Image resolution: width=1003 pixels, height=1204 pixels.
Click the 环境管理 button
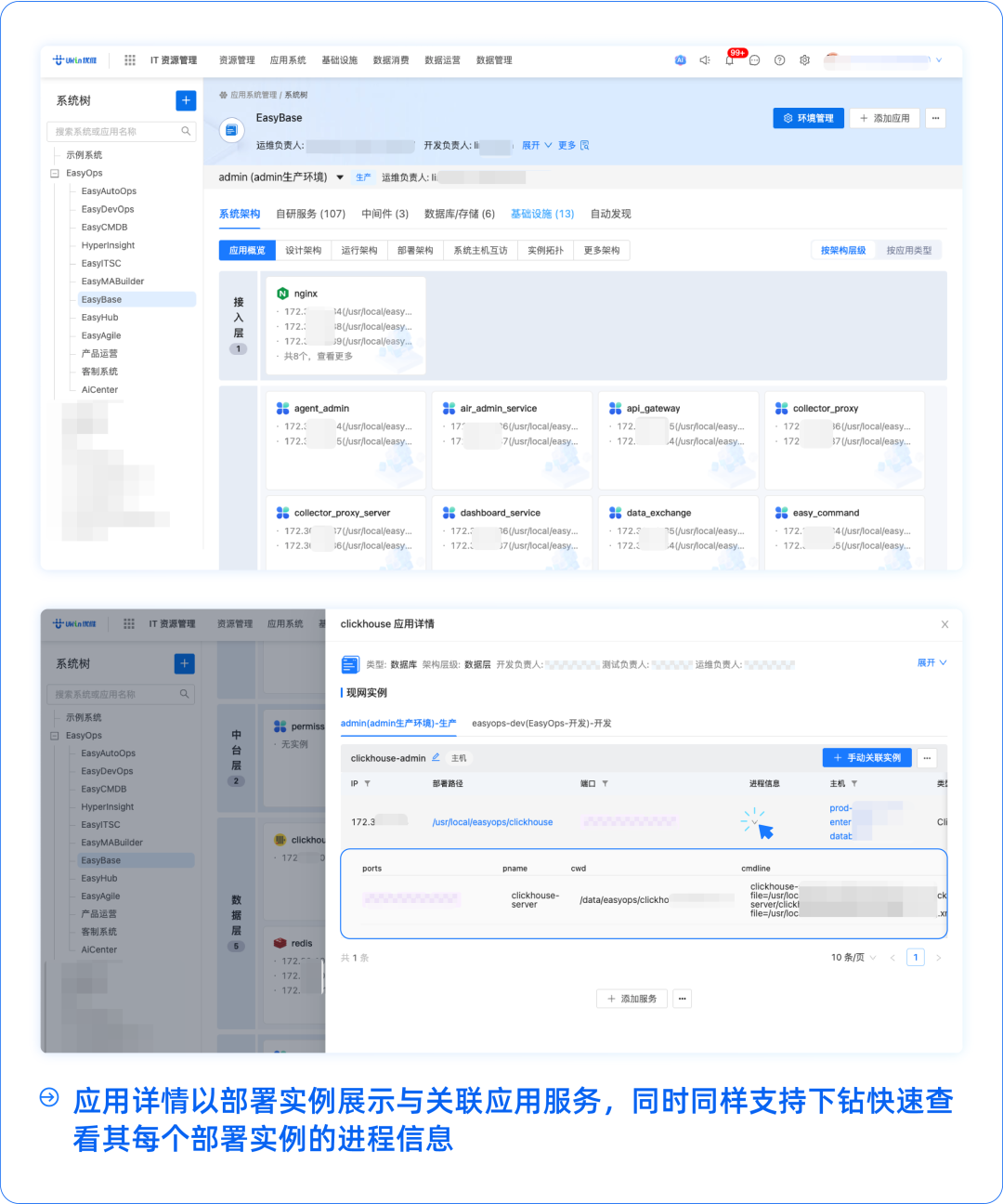click(x=809, y=118)
